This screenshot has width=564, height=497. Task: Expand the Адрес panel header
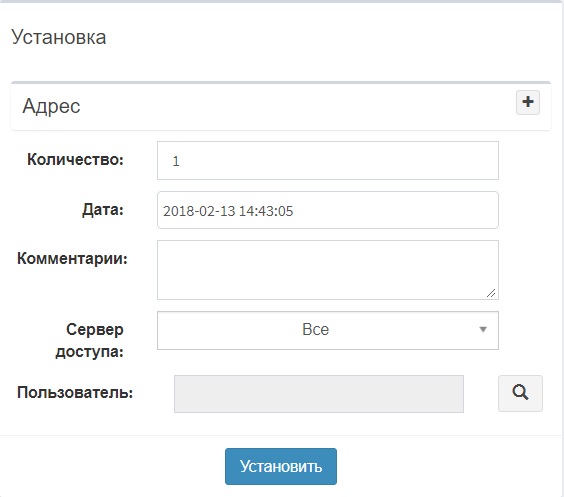(281, 106)
